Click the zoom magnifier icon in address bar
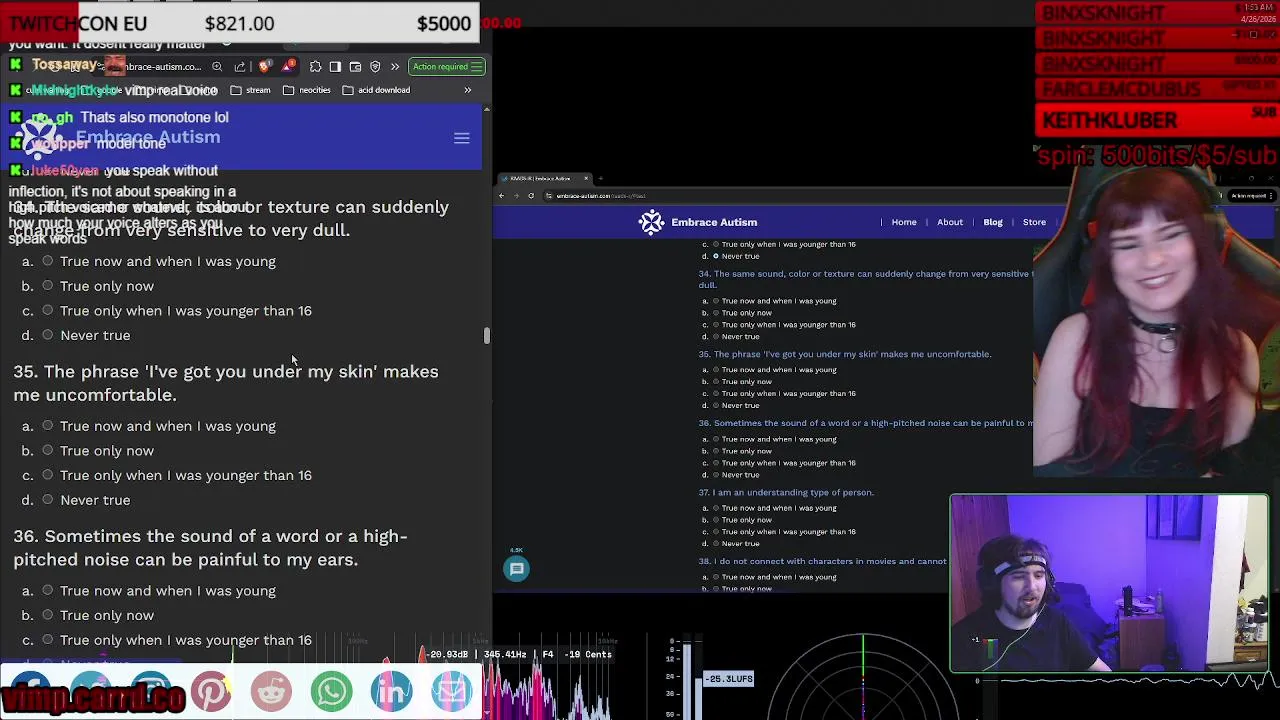This screenshot has height=720, width=1280. [217, 67]
